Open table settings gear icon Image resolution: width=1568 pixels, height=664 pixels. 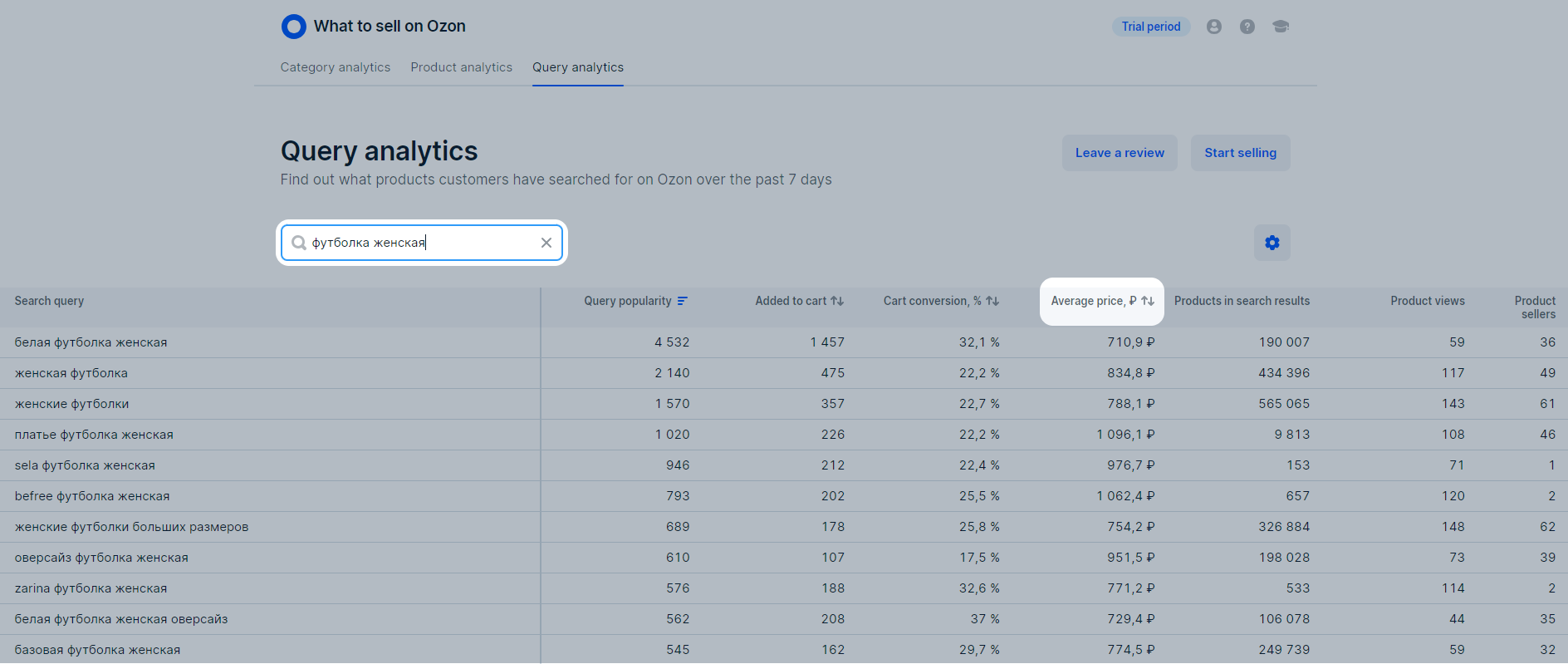pyautogui.click(x=1272, y=243)
